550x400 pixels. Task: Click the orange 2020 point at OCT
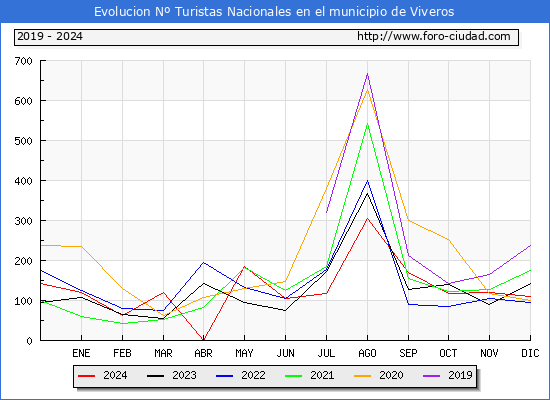point(448,240)
